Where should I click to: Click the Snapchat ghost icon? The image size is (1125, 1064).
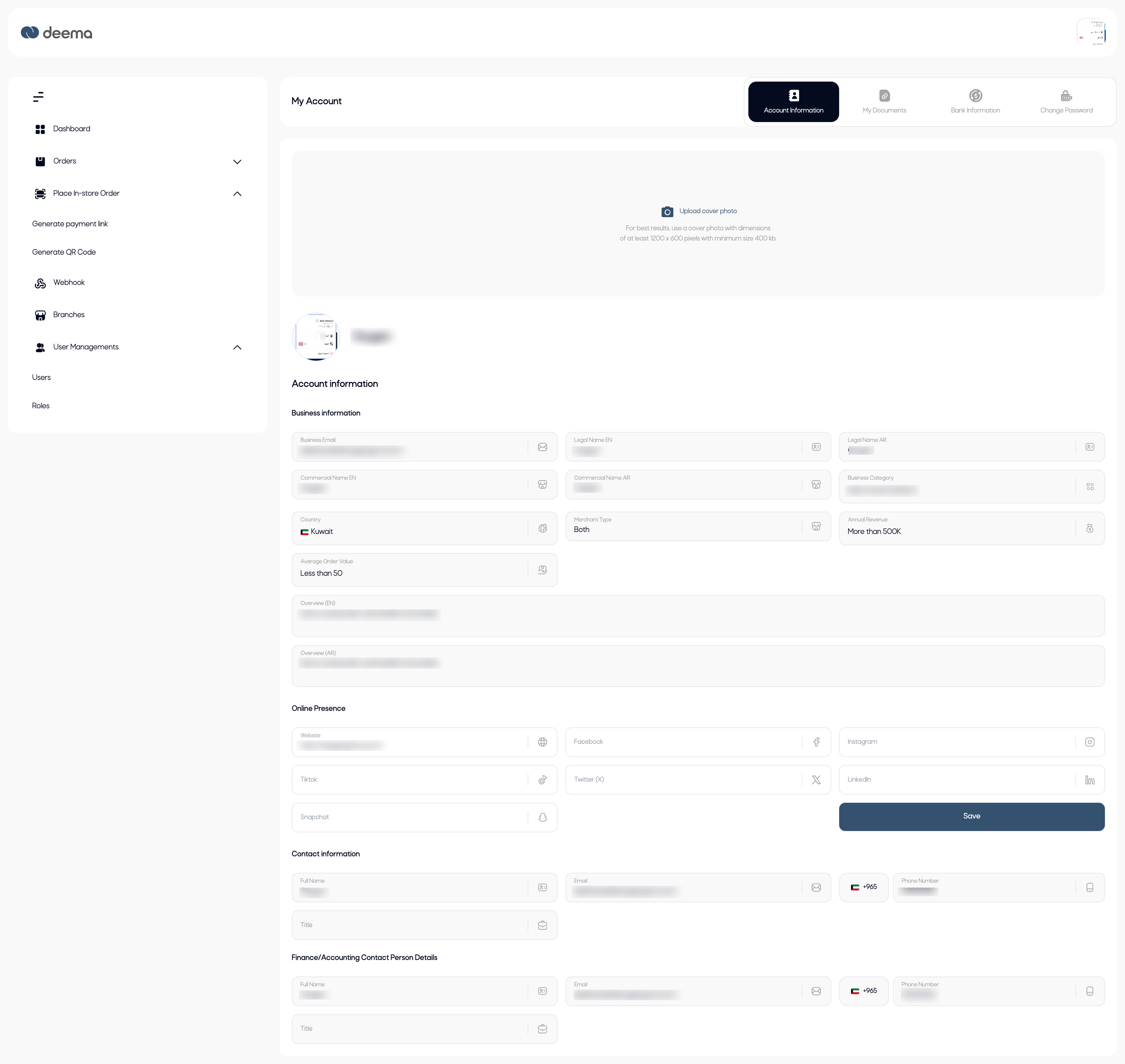542,817
